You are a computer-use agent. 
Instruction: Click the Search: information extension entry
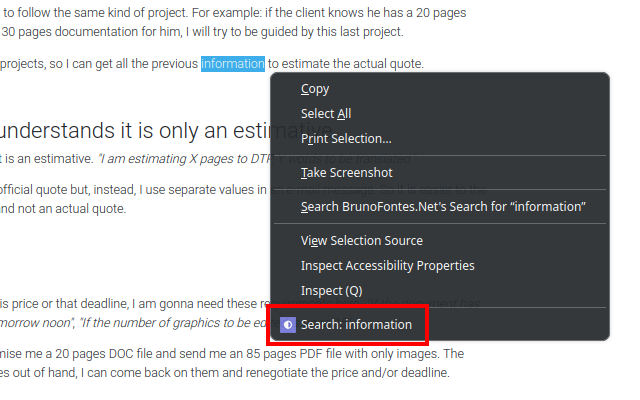coord(440,324)
